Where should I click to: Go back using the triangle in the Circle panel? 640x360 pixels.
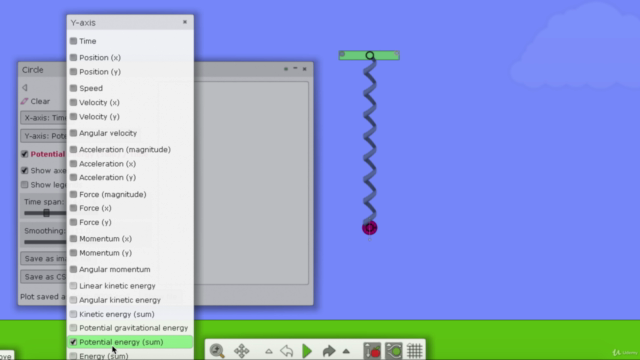[x=24, y=87]
